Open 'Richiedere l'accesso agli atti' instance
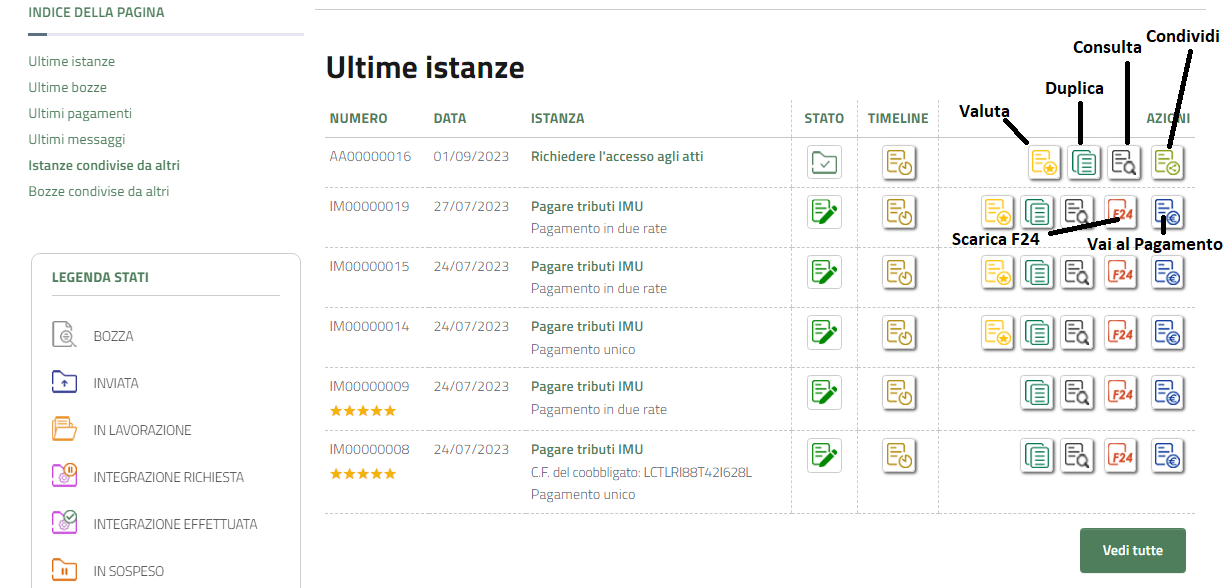Screen dimensions: 1225x588 (x=617, y=157)
